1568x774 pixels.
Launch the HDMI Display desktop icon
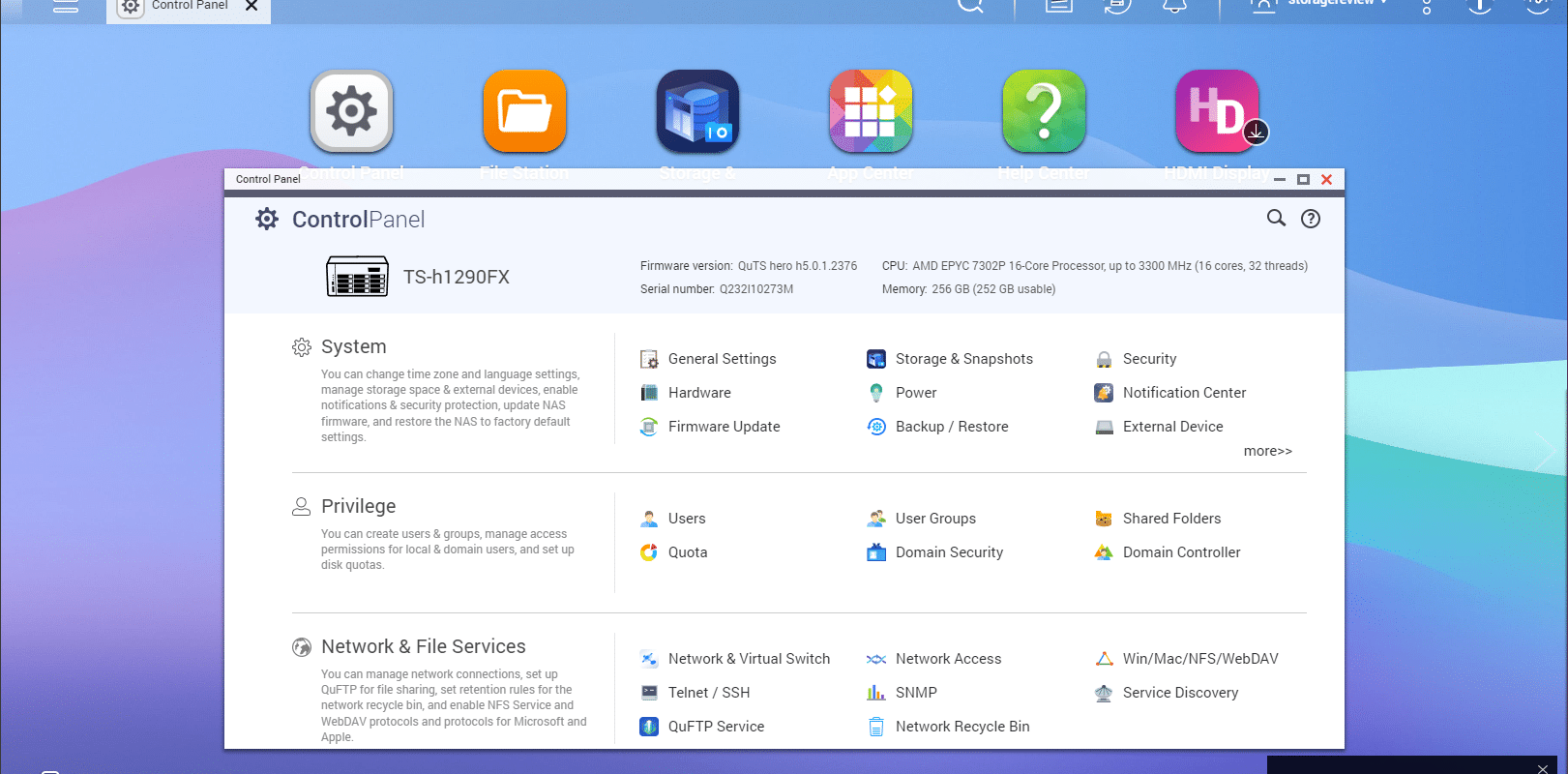click(x=1217, y=111)
